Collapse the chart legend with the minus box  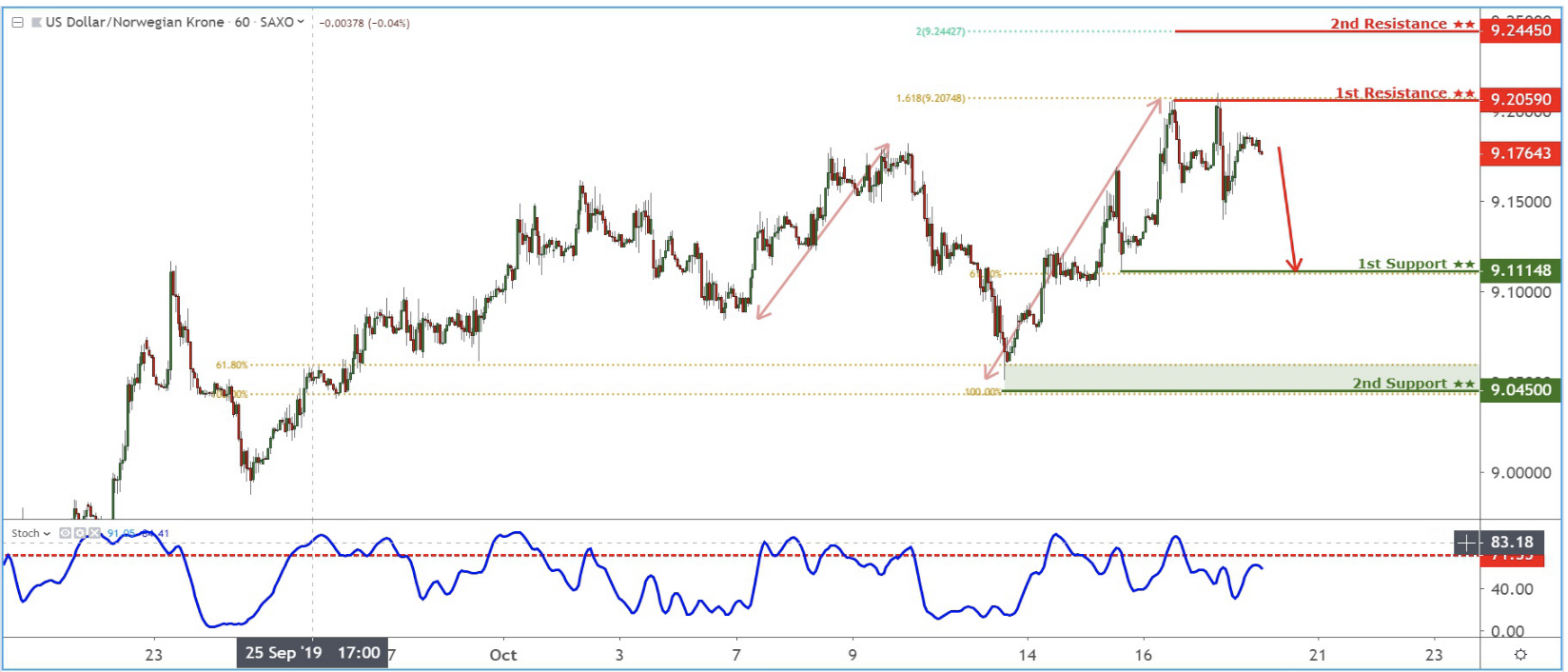click(17, 22)
